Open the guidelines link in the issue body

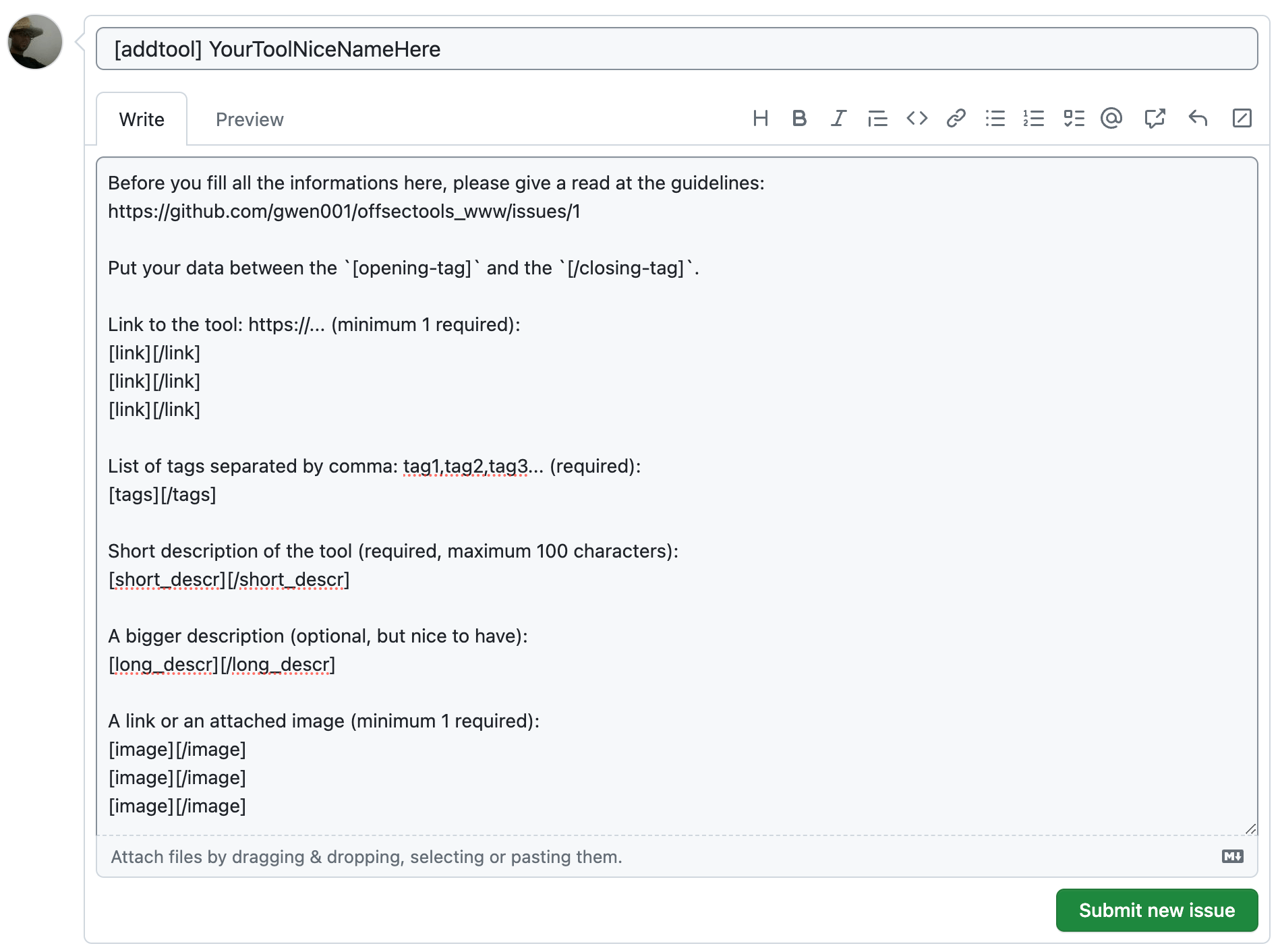coord(345,210)
